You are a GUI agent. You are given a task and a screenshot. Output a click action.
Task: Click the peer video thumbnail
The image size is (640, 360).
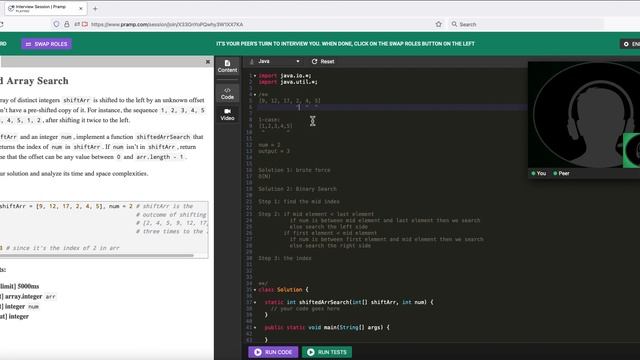click(x=631, y=150)
